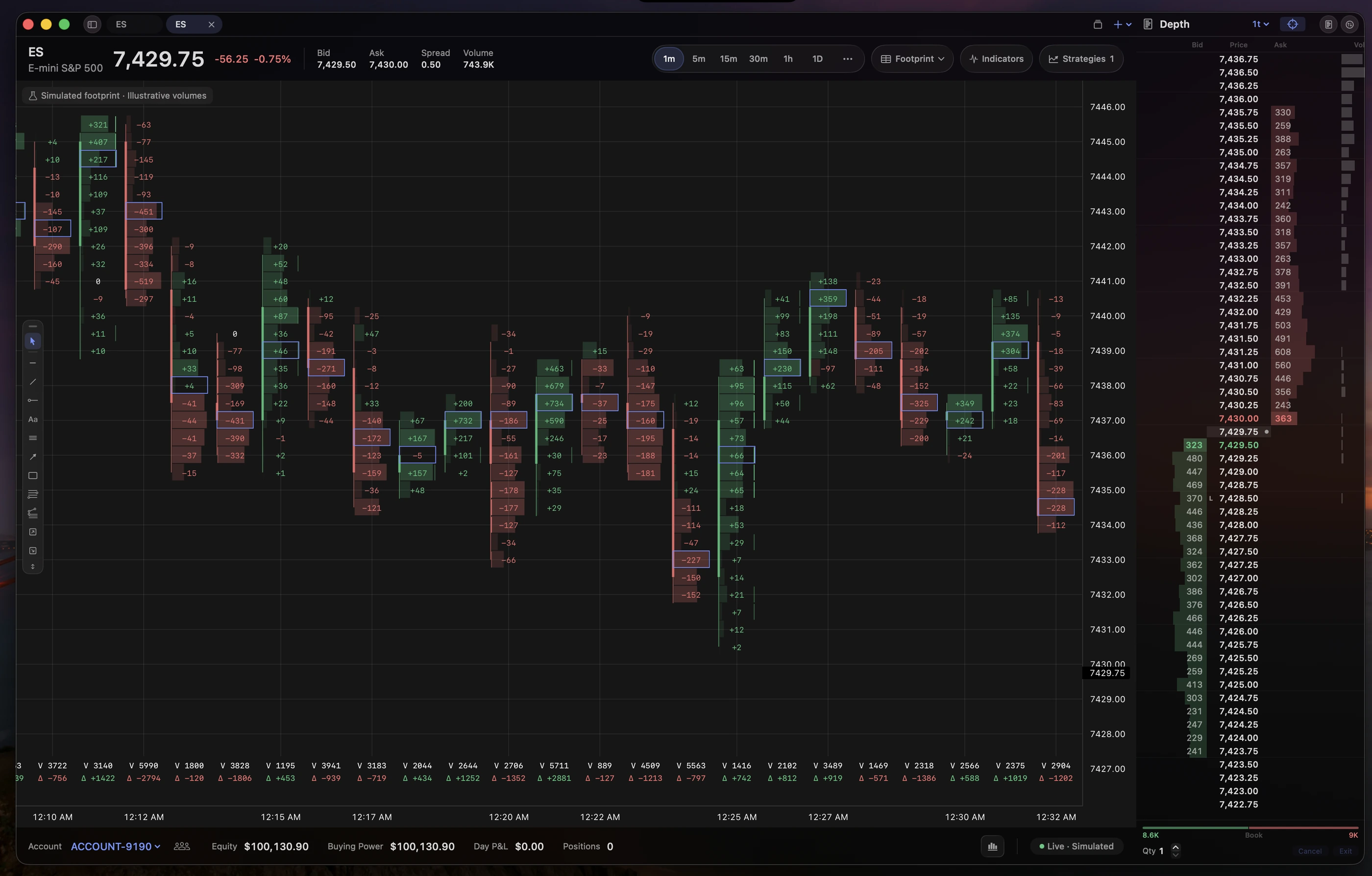Select the rectangle shape tool
The image size is (1372, 876).
click(32, 476)
